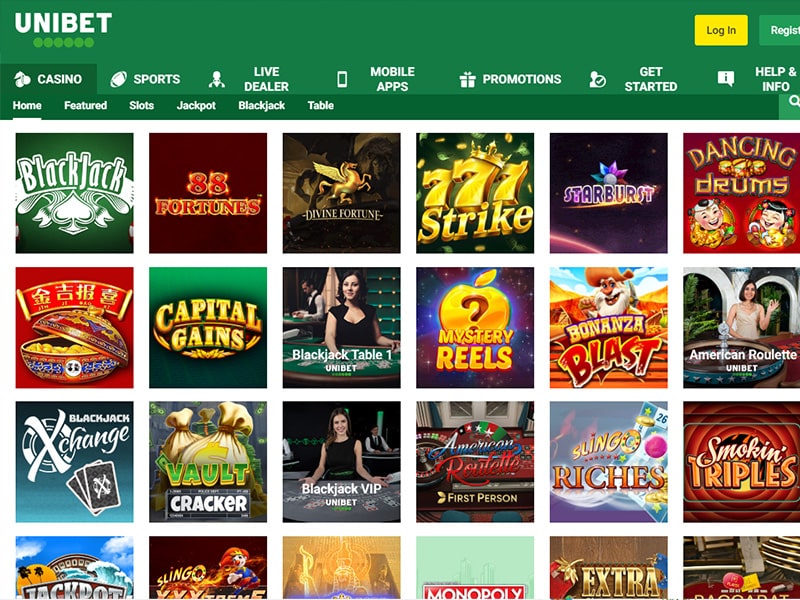Open the Jackpot wave game tile

click(74, 567)
